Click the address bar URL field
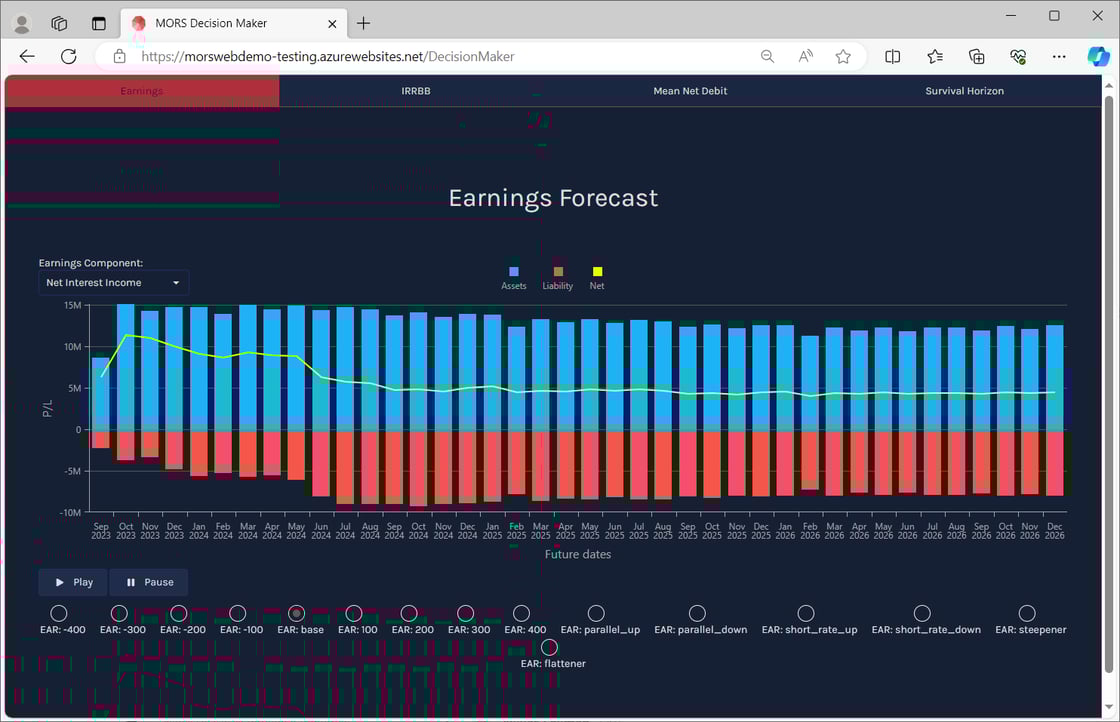This screenshot has height=722, width=1120. [400, 56]
